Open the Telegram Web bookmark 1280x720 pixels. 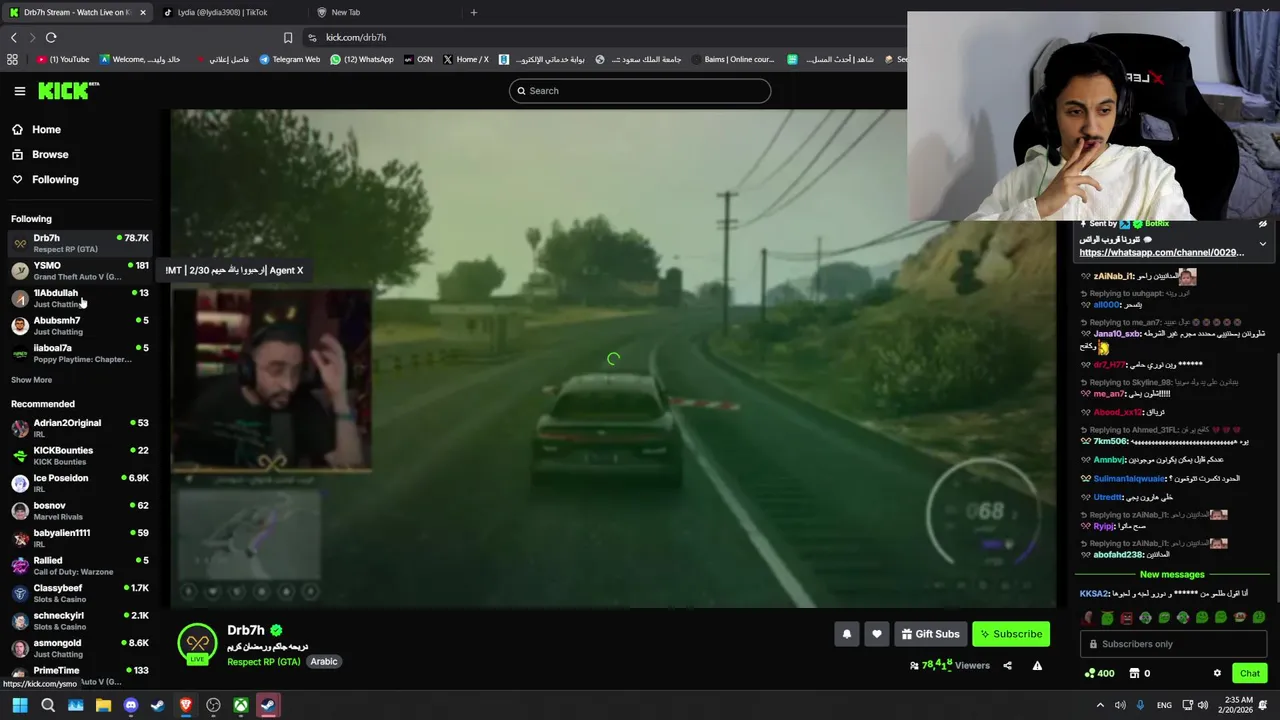[x=290, y=59]
